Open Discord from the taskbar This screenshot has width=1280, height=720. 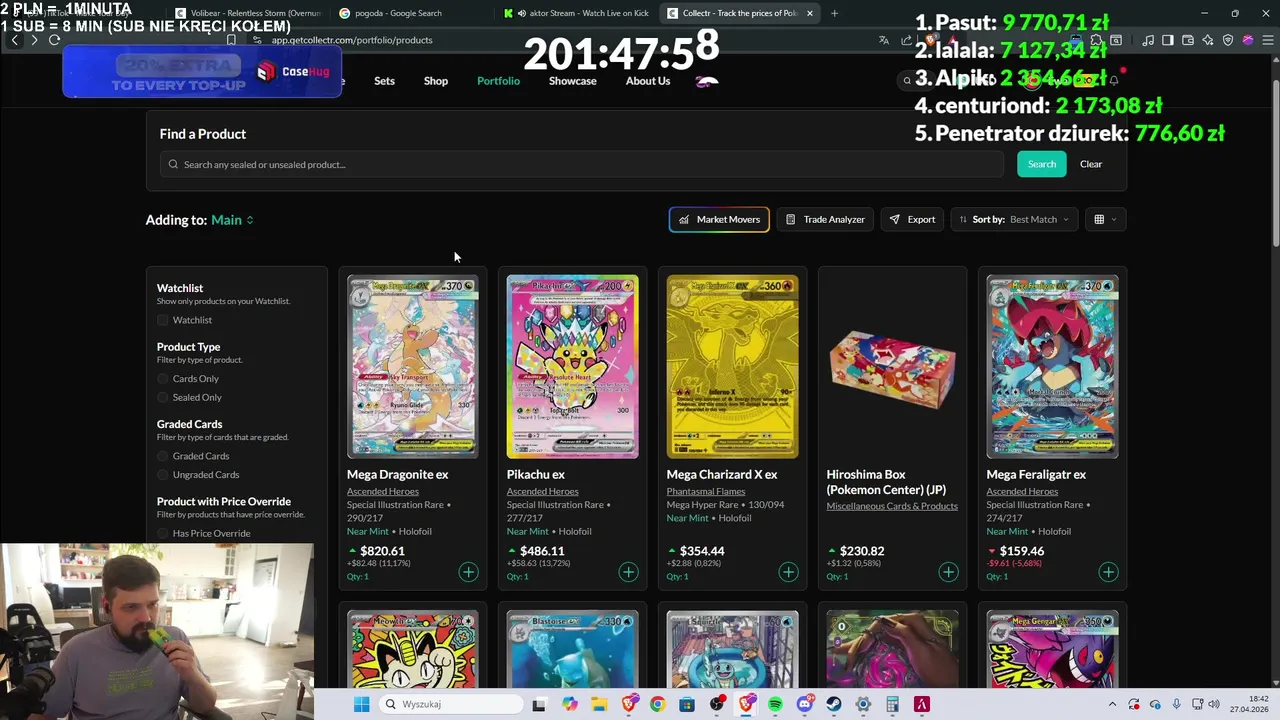(805, 704)
